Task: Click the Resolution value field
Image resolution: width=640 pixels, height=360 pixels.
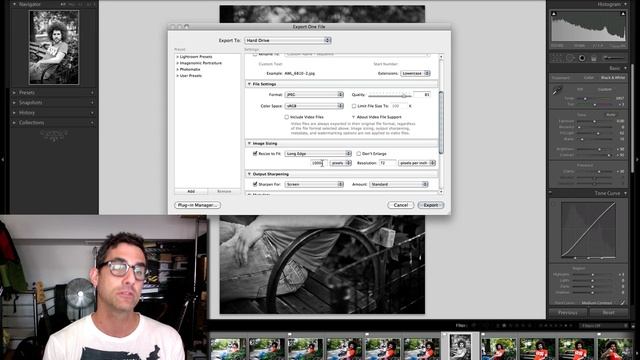Action: click(387, 163)
